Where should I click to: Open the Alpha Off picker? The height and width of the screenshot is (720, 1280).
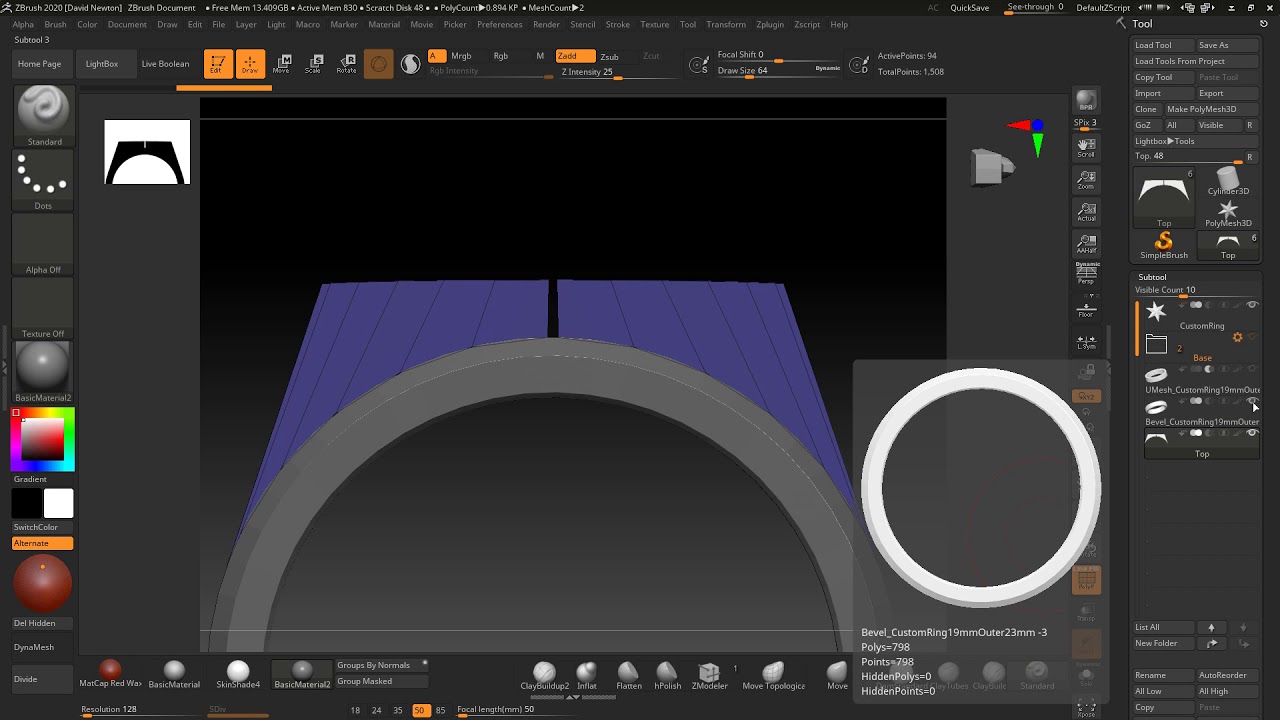pos(43,244)
